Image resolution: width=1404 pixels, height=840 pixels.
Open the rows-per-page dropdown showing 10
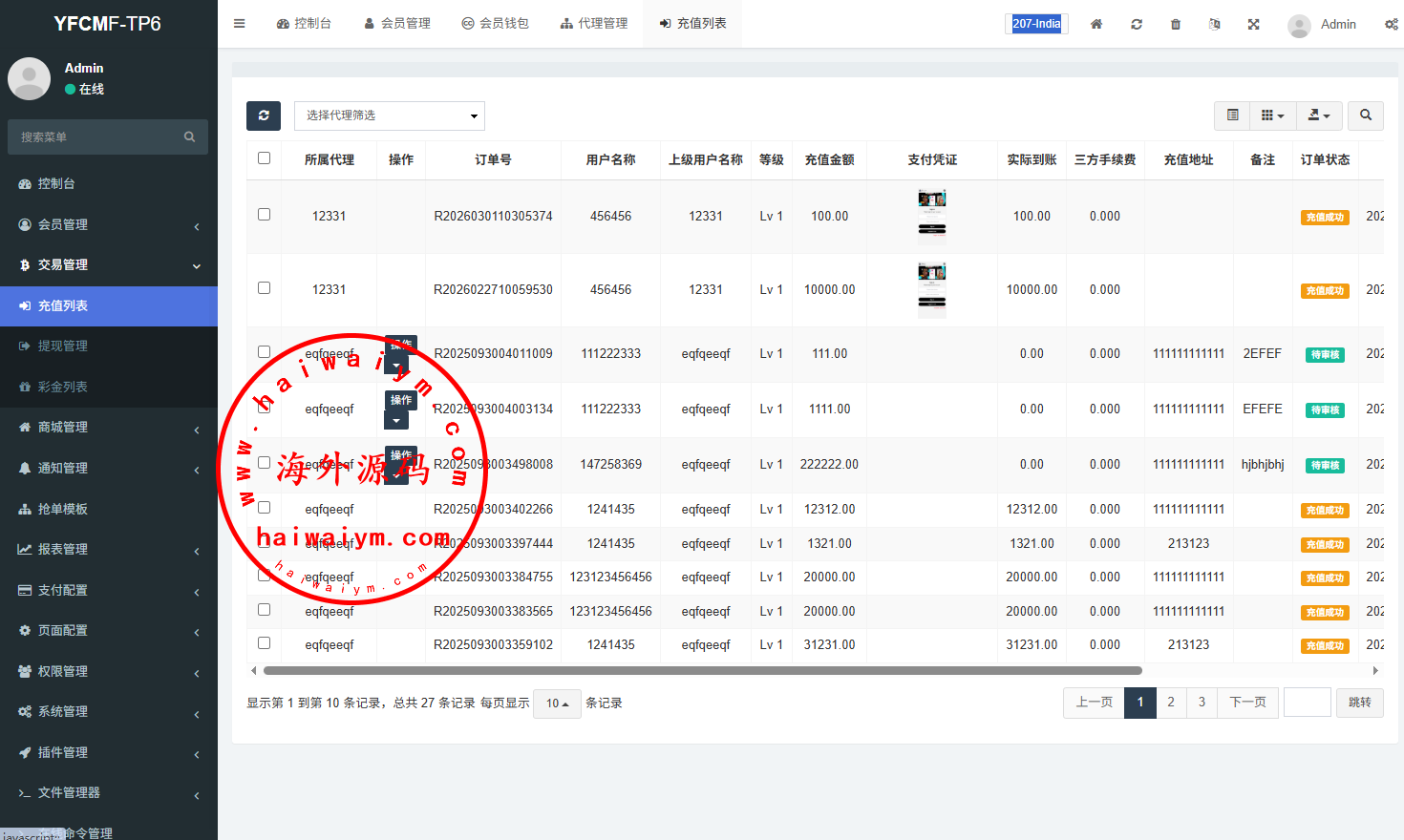557,703
